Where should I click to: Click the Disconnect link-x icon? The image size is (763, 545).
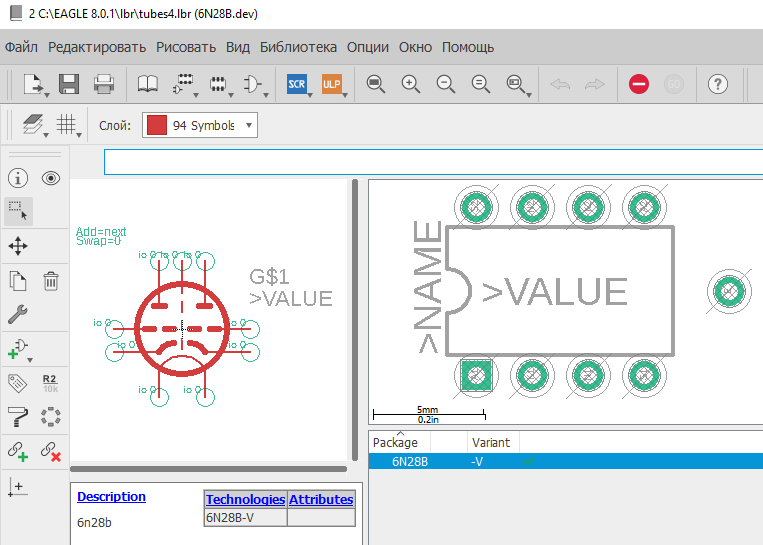[x=51, y=451]
